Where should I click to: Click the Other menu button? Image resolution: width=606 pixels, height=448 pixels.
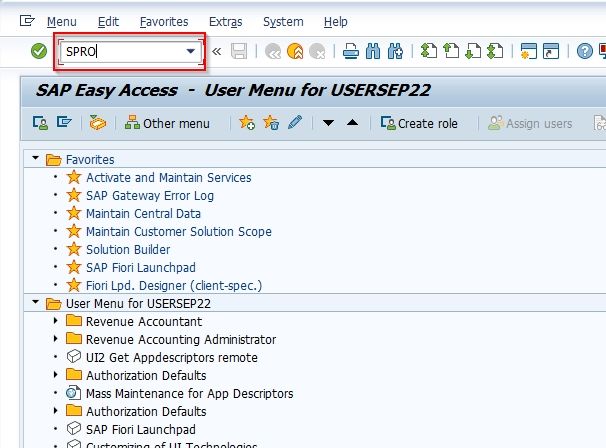[167, 123]
